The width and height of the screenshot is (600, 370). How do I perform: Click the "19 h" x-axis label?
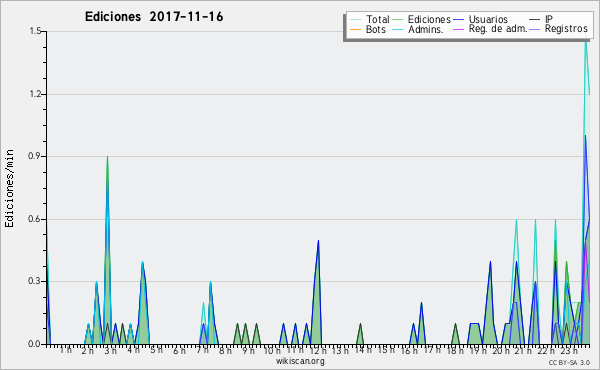pos(478,351)
